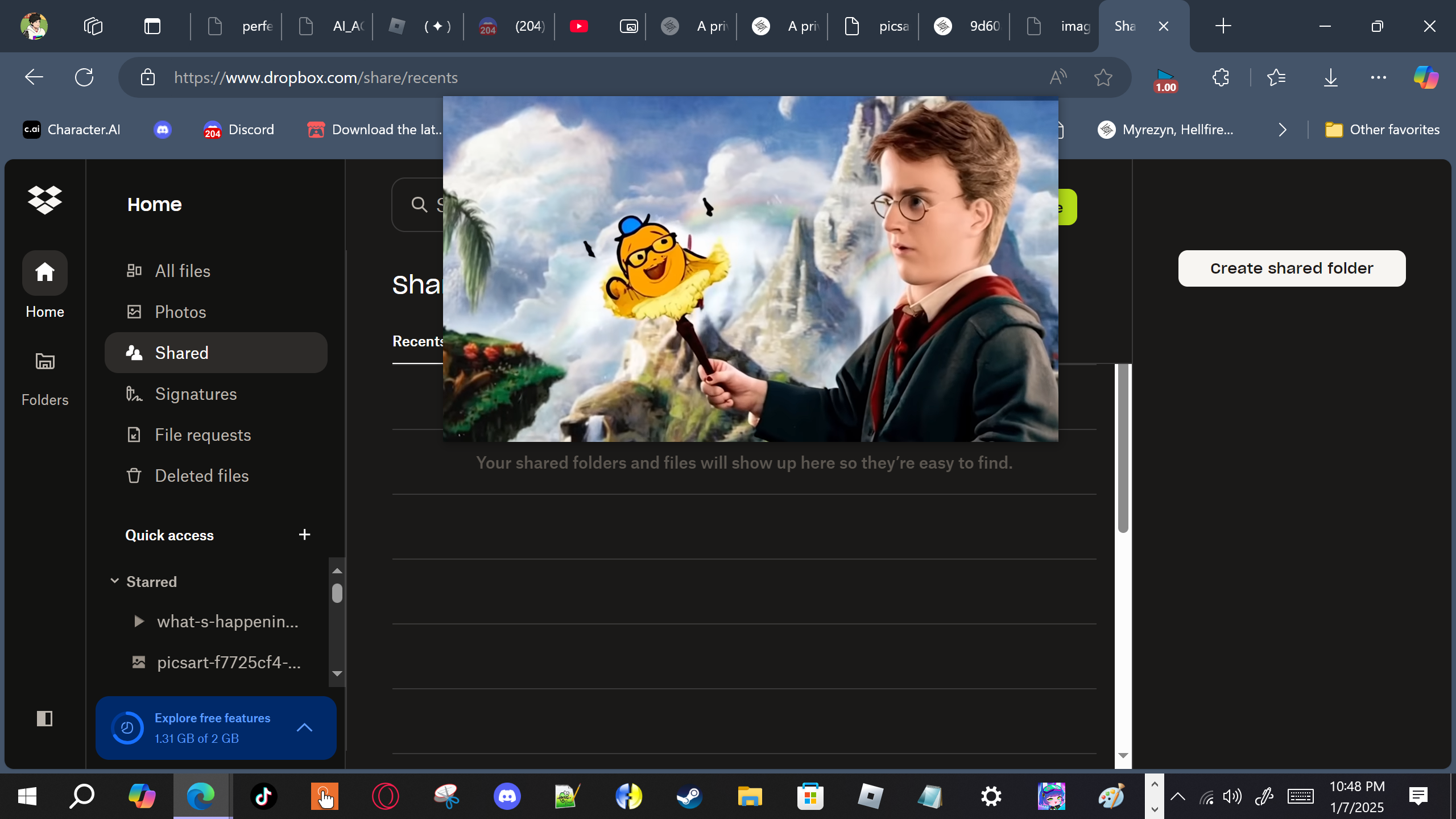Image resolution: width=1456 pixels, height=819 pixels.
Task: Toggle Read aloud in address bar
Action: tap(1058, 77)
